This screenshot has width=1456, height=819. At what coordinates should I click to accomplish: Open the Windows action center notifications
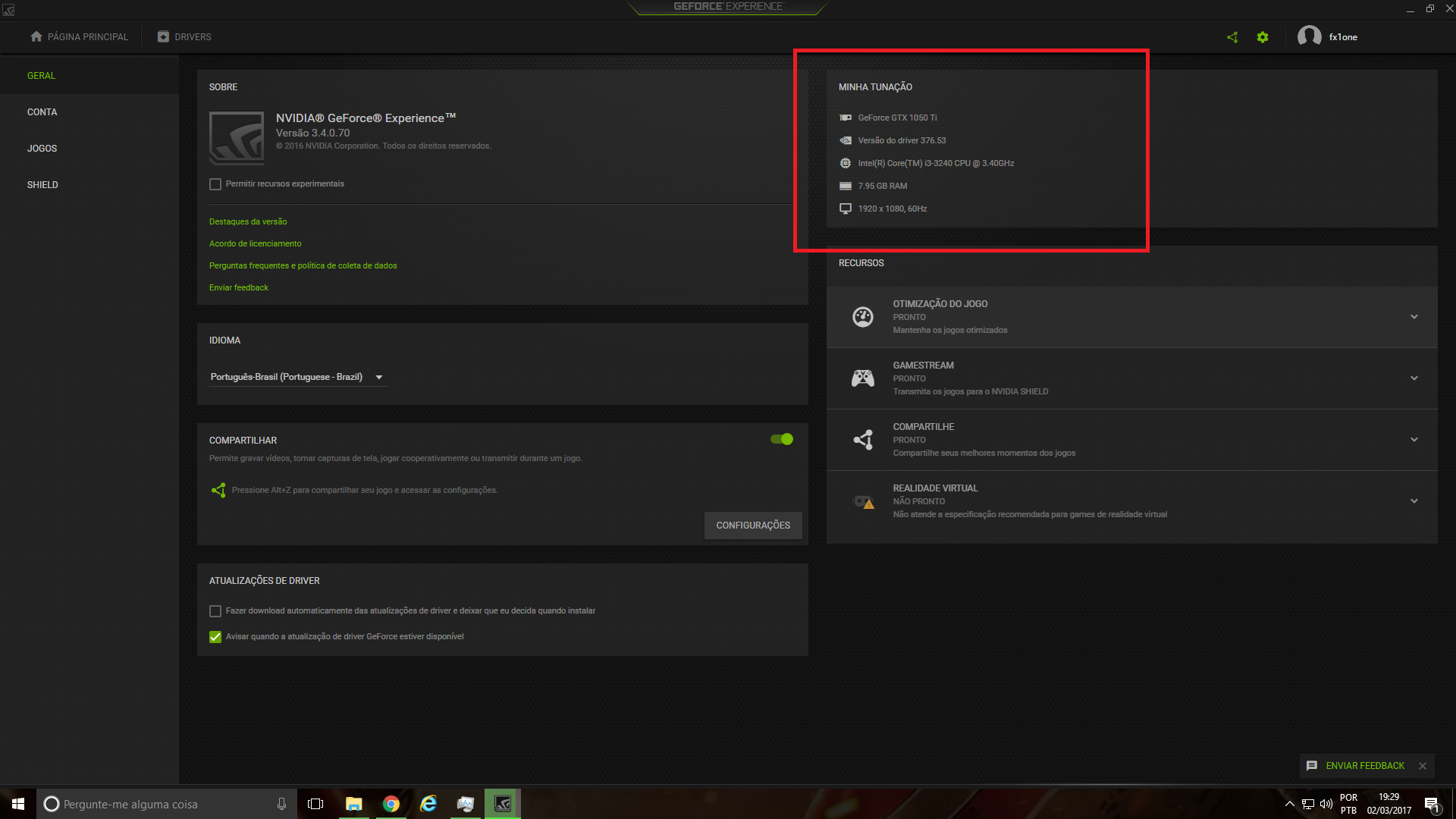point(1432,805)
